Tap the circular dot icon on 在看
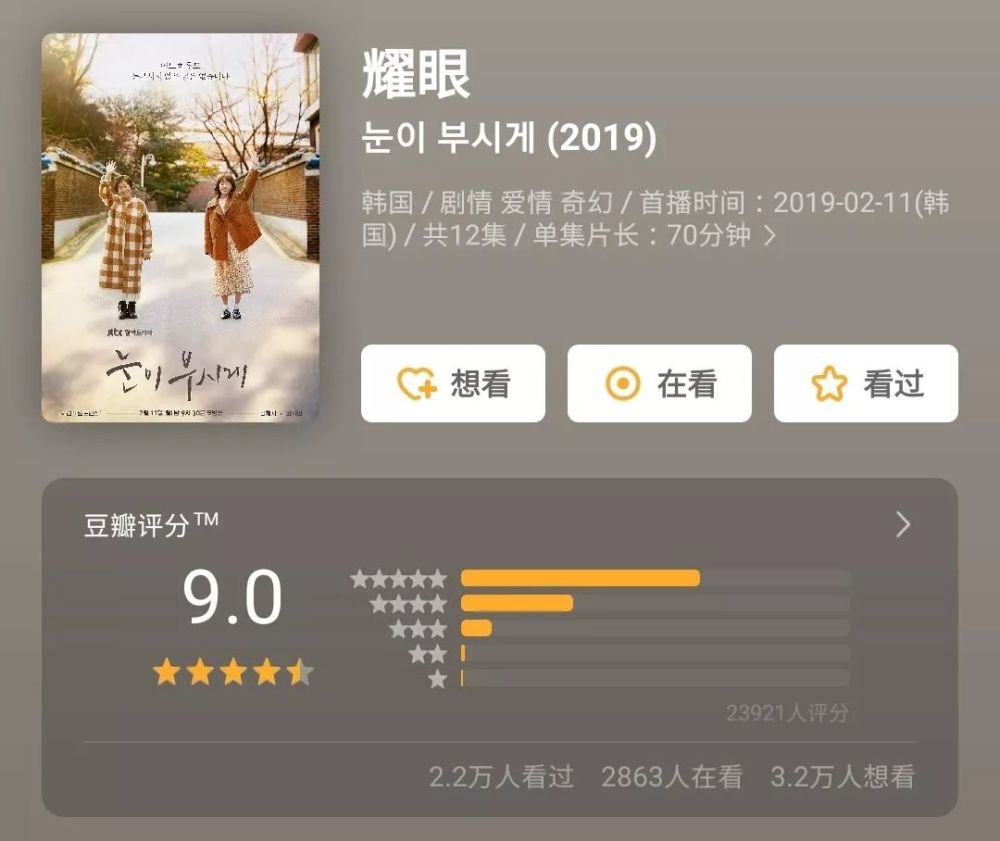This screenshot has width=1000, height=841. click(622, 384)
